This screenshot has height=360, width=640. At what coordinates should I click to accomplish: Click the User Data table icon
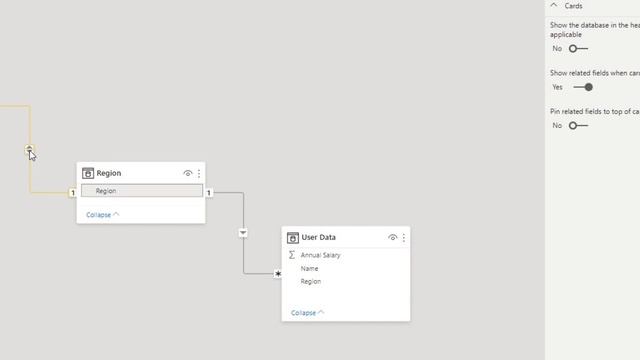point(293,238)
